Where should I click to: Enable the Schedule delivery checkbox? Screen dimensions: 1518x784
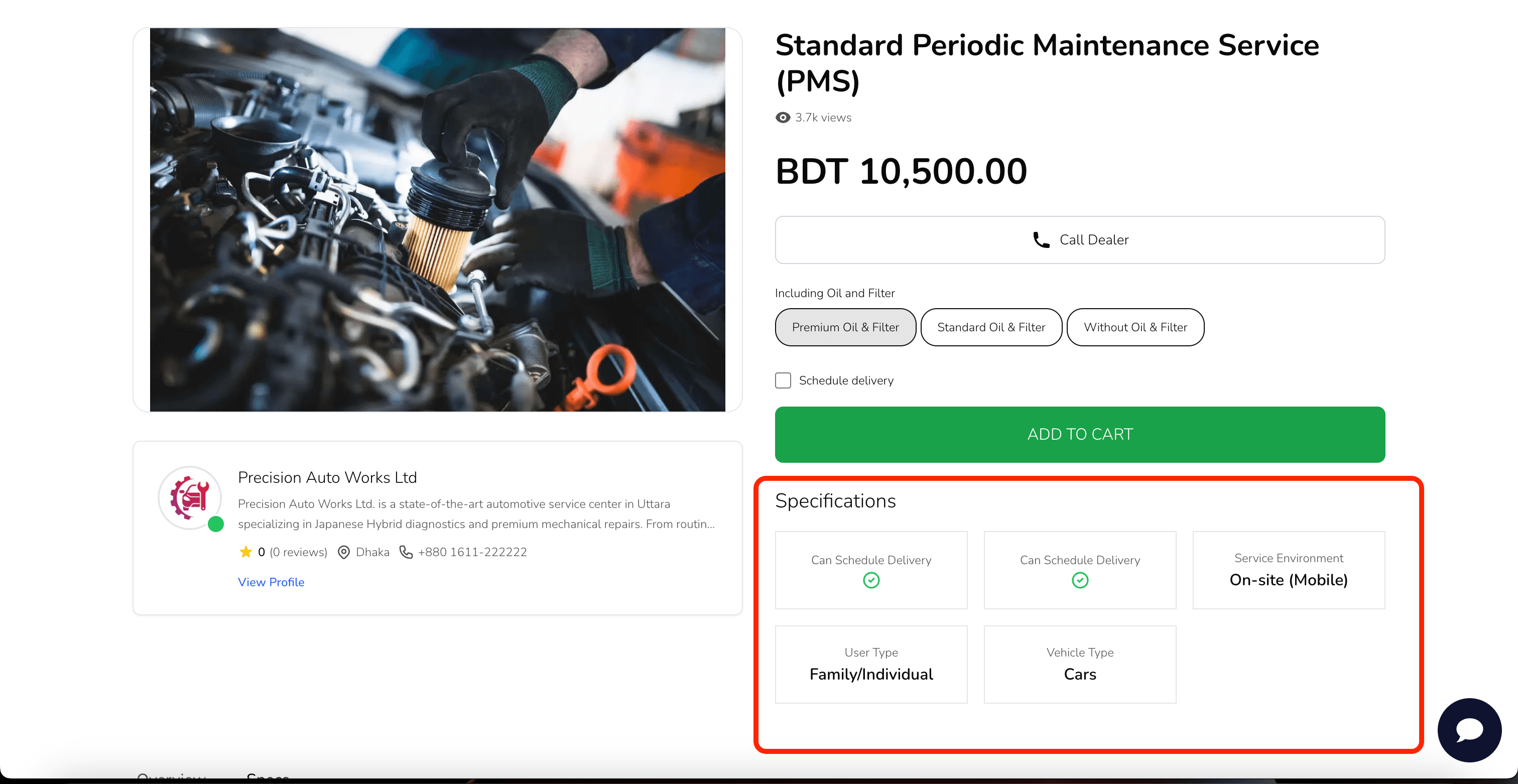783,380
